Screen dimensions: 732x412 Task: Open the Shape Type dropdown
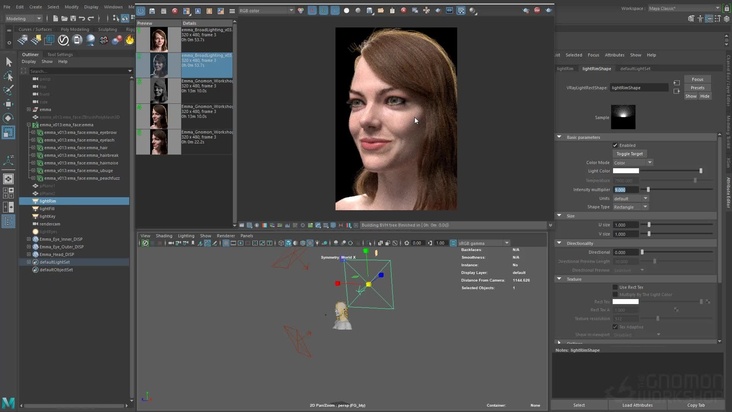pos(630,206)
